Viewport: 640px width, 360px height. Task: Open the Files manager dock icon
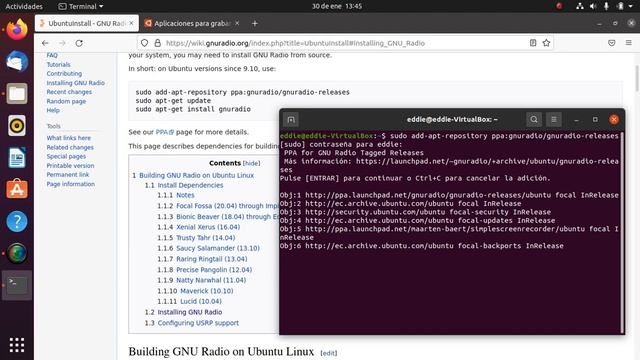pos(17,93)
